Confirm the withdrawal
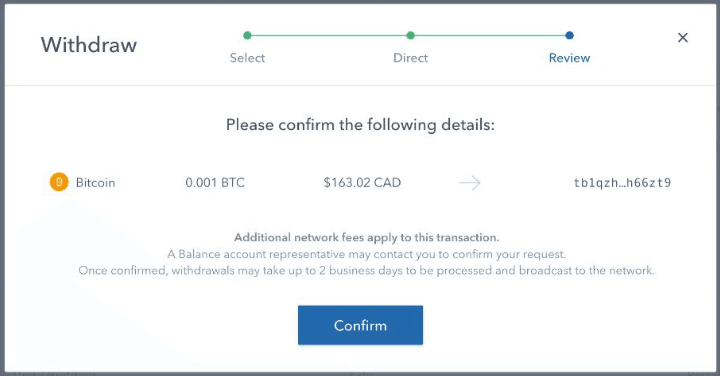 (x=360, y=325)
